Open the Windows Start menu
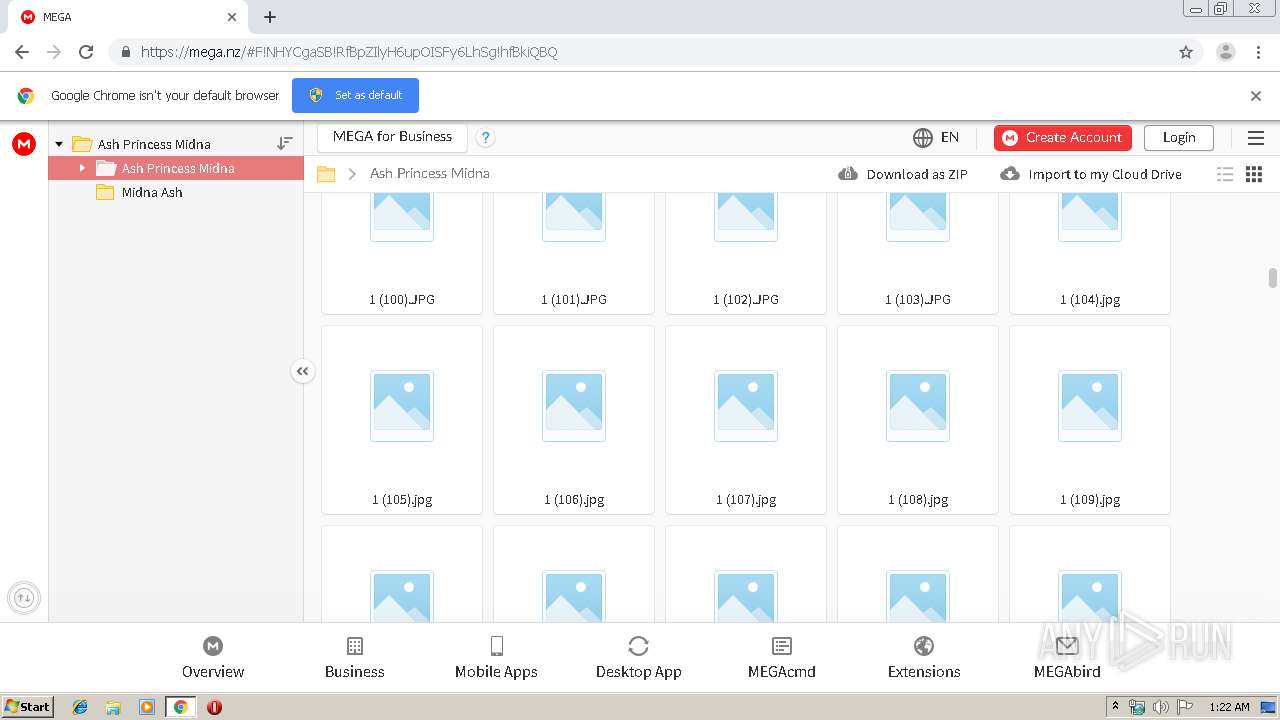Screen dimensions: 1280x720 [x=28, y=706]
